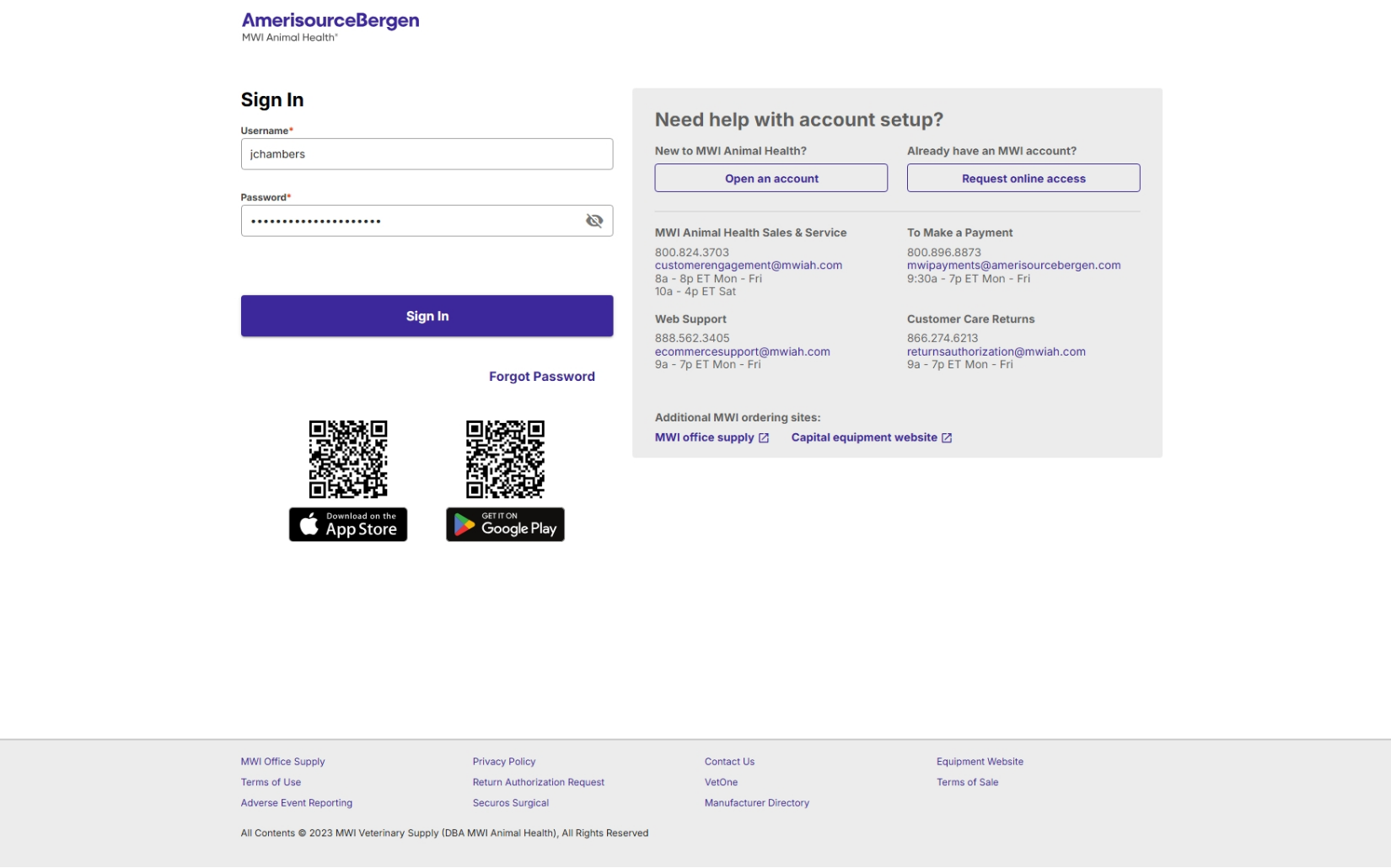Open Securos Surgical footer link

tap(511, 803)
